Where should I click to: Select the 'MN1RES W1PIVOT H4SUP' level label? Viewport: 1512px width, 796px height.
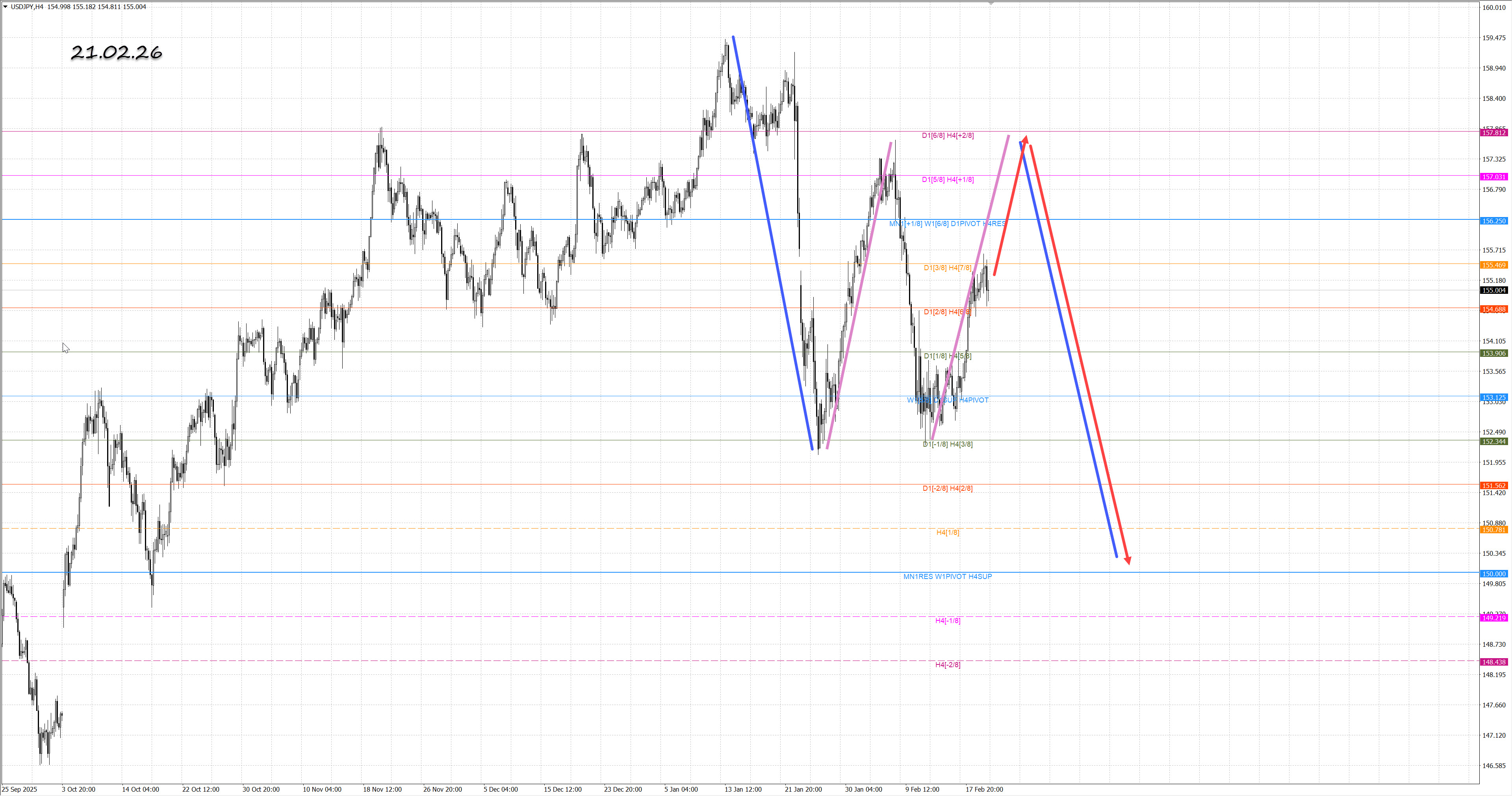(947, 577)
